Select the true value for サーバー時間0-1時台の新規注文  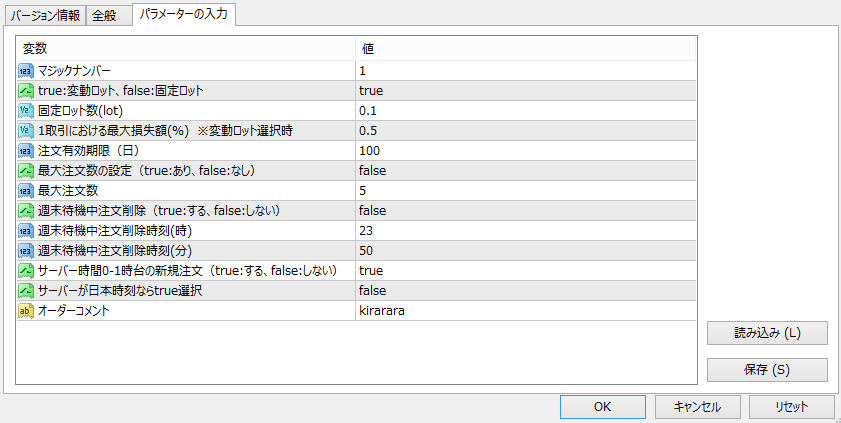371,271
